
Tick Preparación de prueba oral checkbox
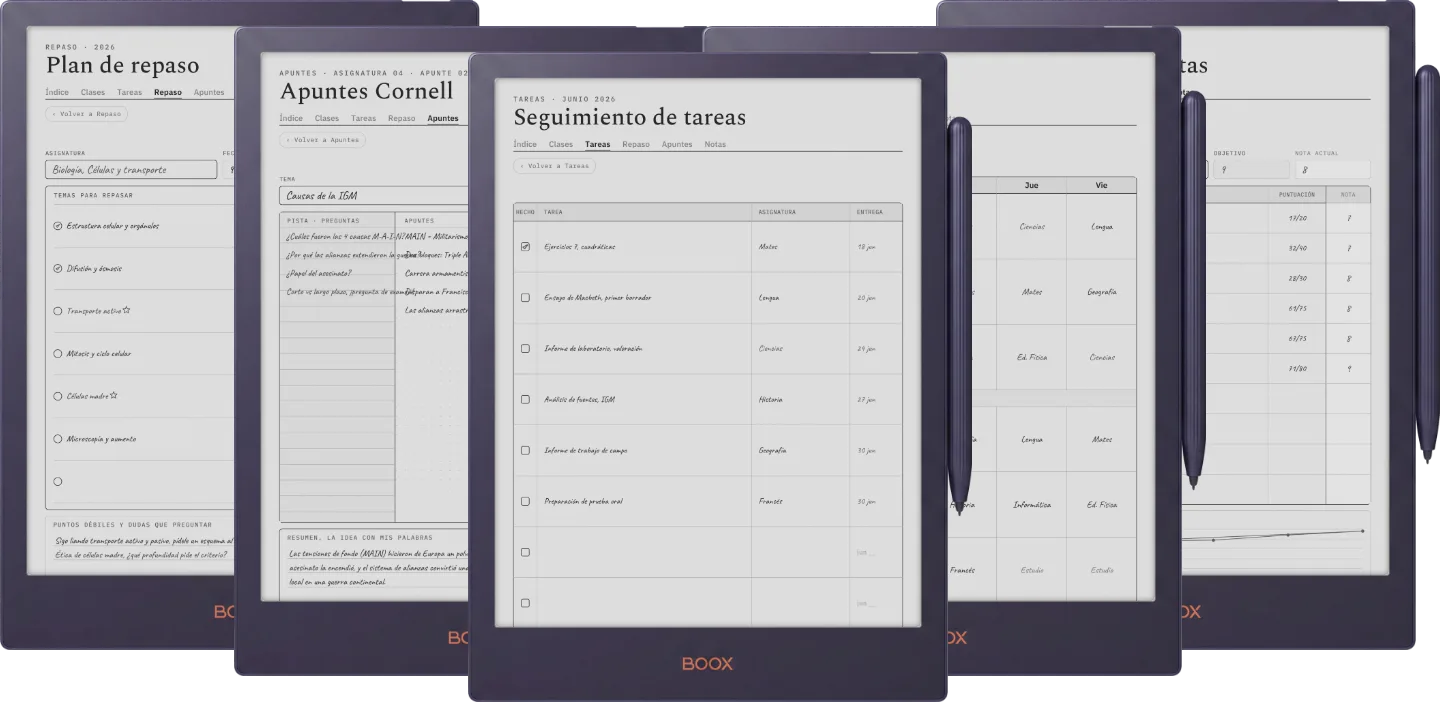tap(525, 501)
